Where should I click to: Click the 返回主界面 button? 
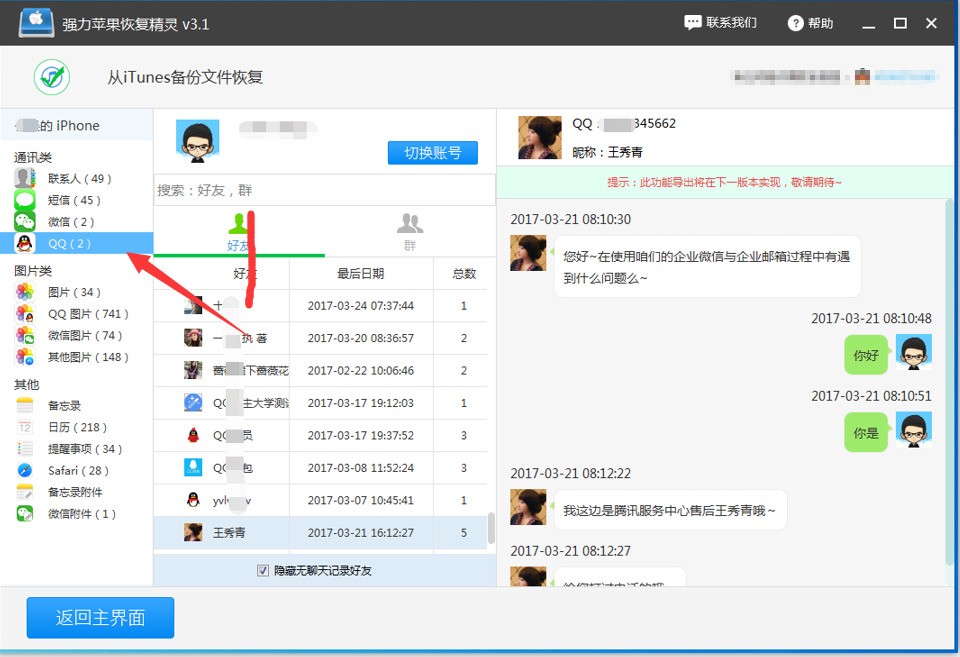(100, 617)
